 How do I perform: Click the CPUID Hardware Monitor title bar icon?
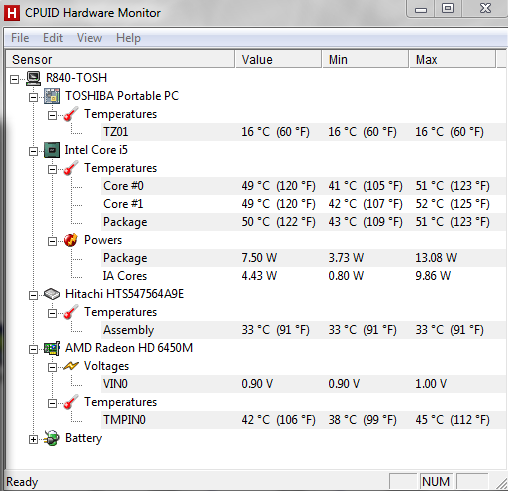point(12,13)
